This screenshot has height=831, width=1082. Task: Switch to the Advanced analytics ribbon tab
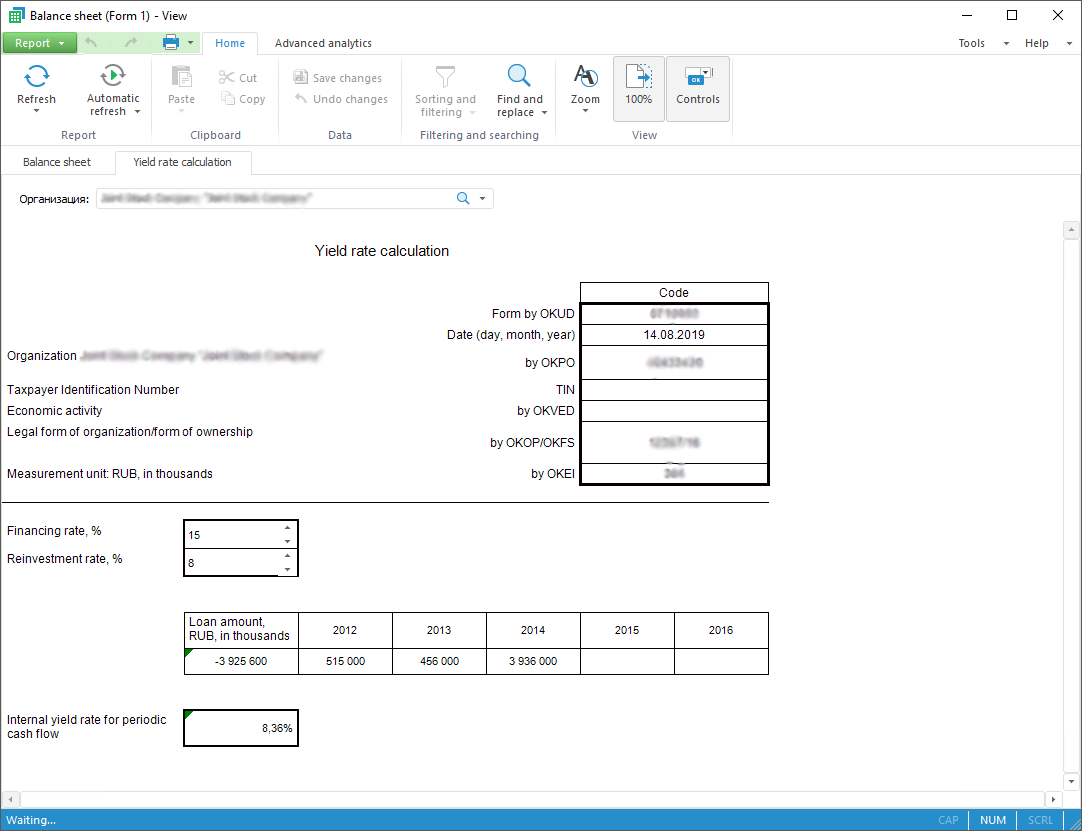tap(323, 43)
